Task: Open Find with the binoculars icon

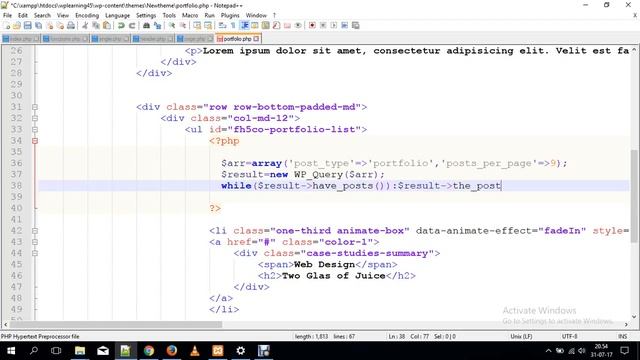Action: 146,25
